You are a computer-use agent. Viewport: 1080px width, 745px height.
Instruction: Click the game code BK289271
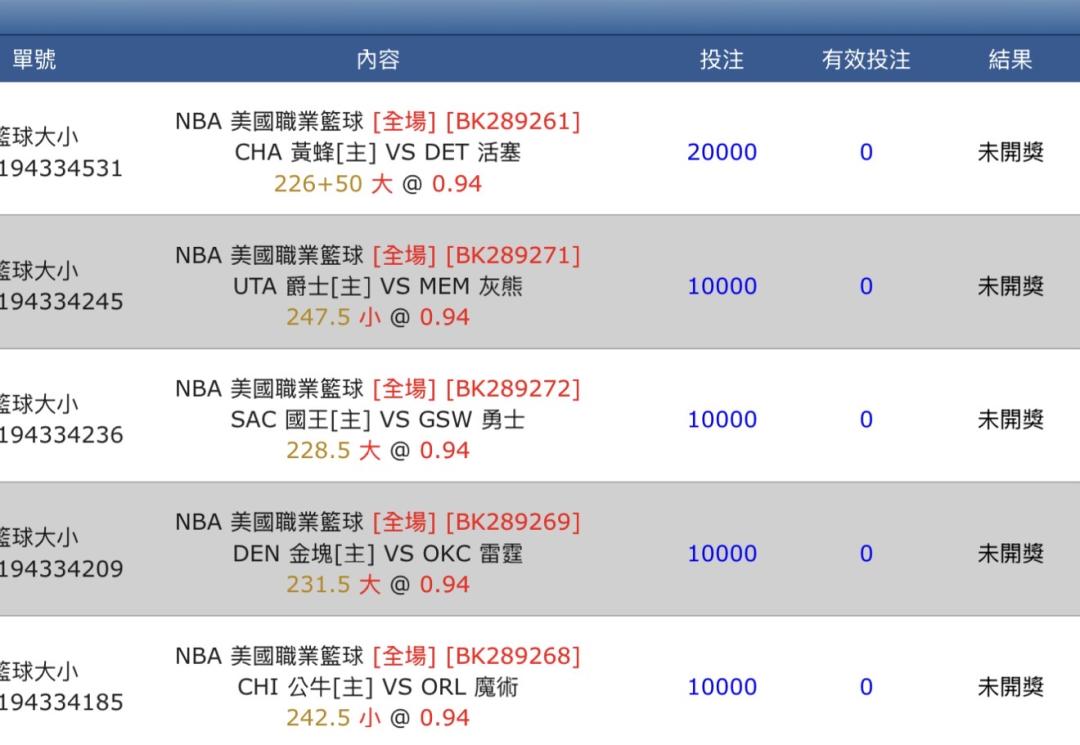click(512, 255)
